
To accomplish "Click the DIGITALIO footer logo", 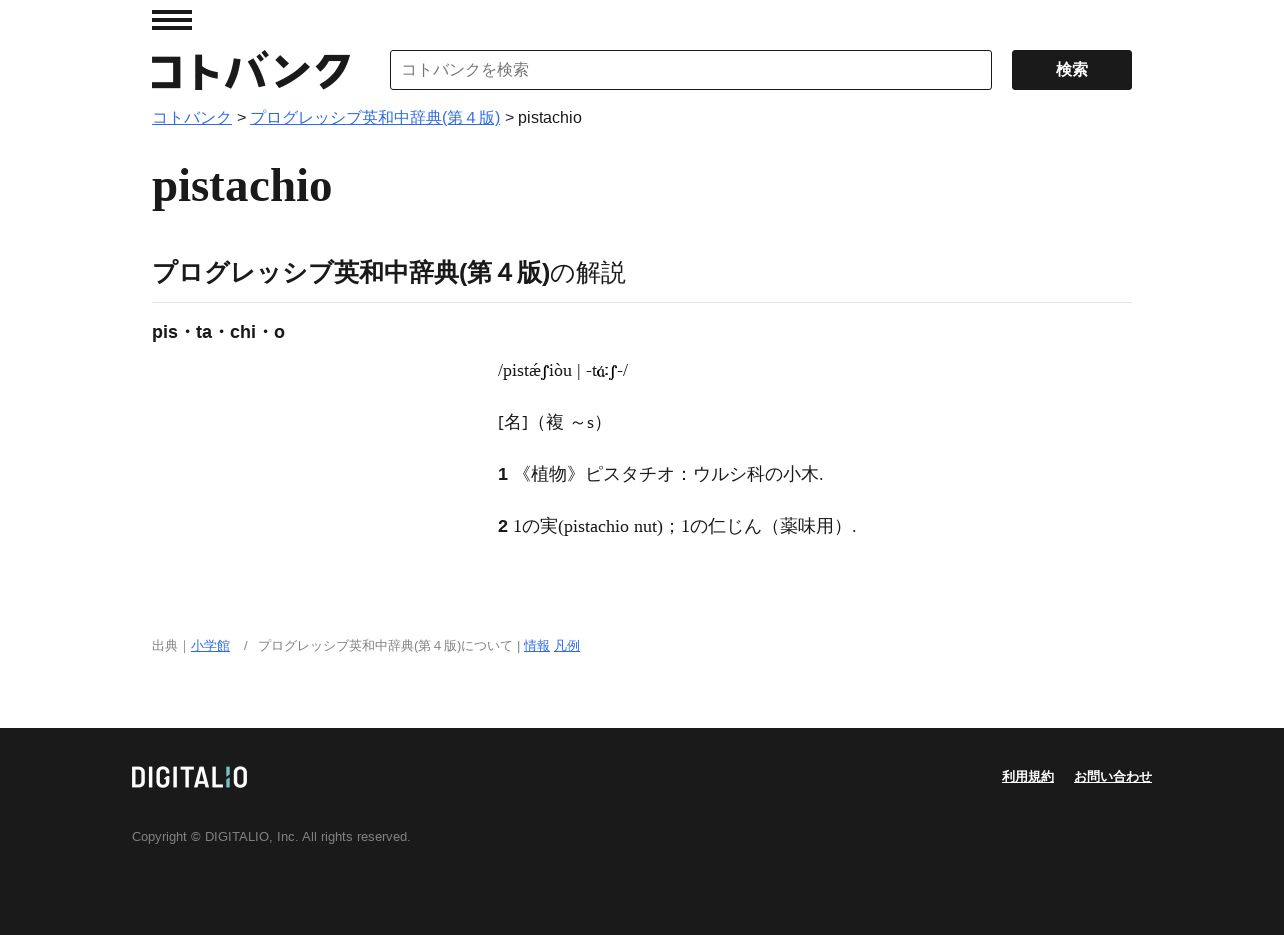I will point(190,777).
